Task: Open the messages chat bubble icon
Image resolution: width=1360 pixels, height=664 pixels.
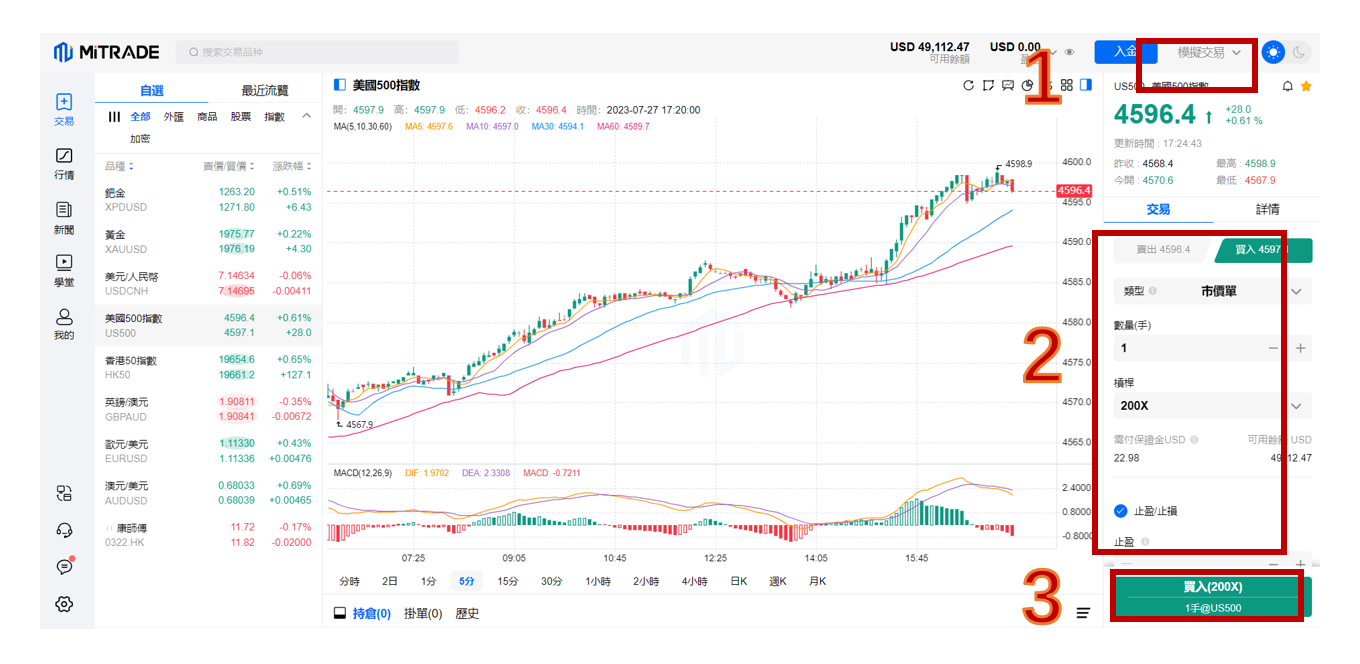Action: coord(64,567)
